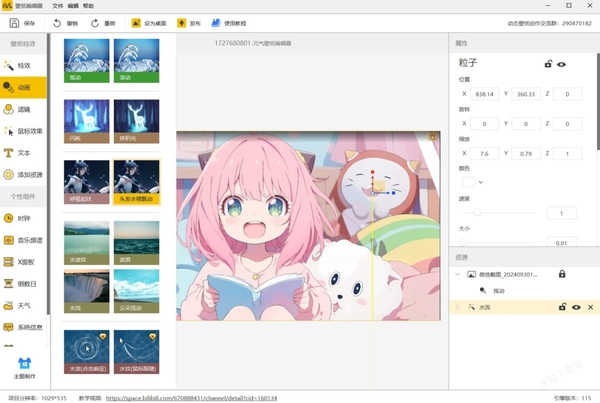This screenshot has width=600, height=403.
Task: Apply the 波浪 wave animation thumbnail
Action: click(x=137, y=243)
